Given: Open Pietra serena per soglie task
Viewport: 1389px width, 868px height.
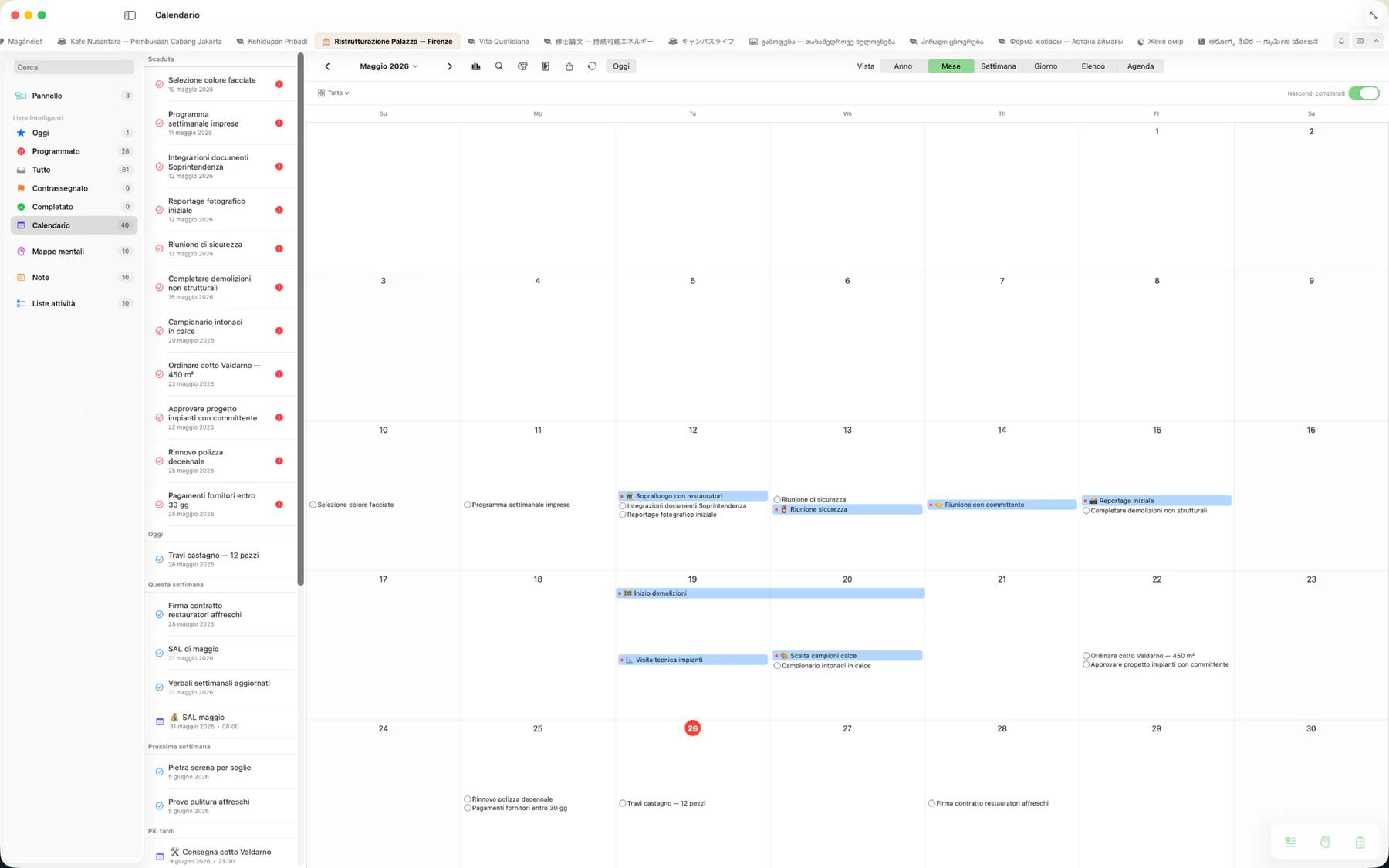Looking at the screenshot, I should point(221,772).
